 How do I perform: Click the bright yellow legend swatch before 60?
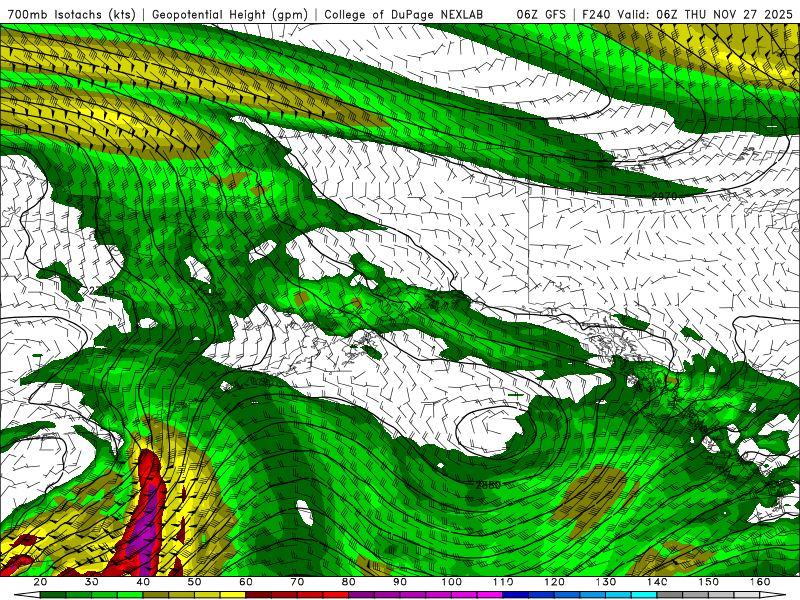(233, 595)
